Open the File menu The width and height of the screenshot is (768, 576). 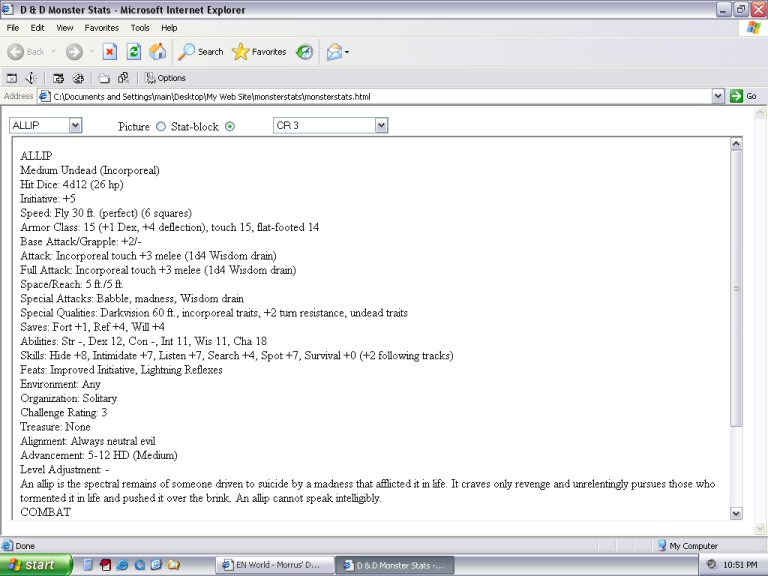(x=13, y=28)
